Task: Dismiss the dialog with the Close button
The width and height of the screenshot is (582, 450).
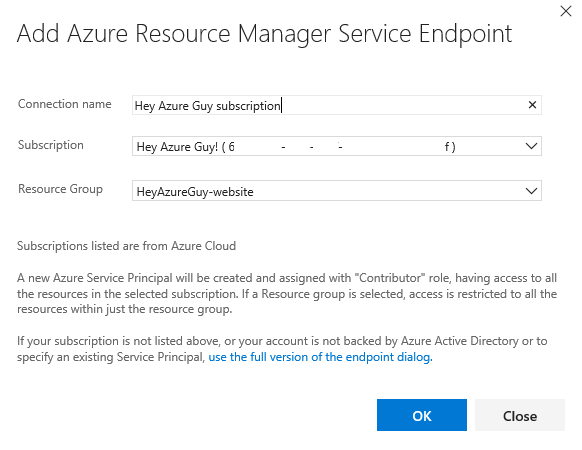Action: (520, 415)
